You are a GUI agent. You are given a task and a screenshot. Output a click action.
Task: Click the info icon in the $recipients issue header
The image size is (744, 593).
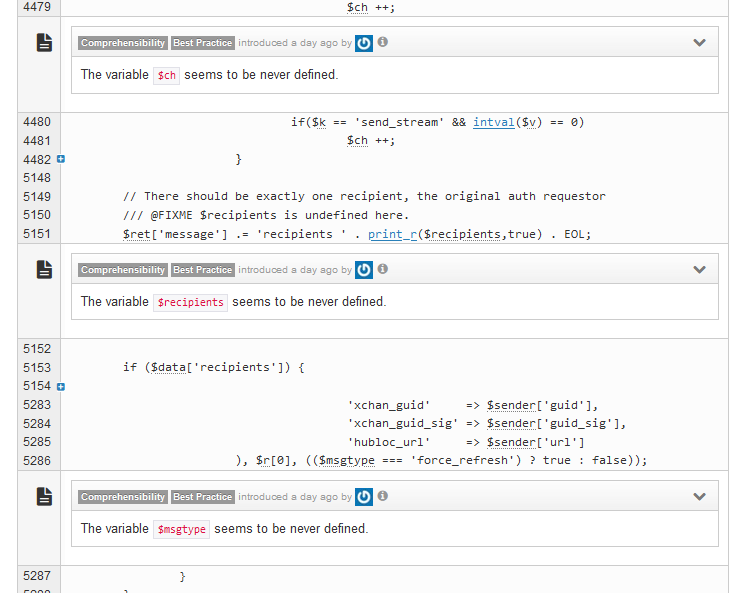tap(383, 270)
